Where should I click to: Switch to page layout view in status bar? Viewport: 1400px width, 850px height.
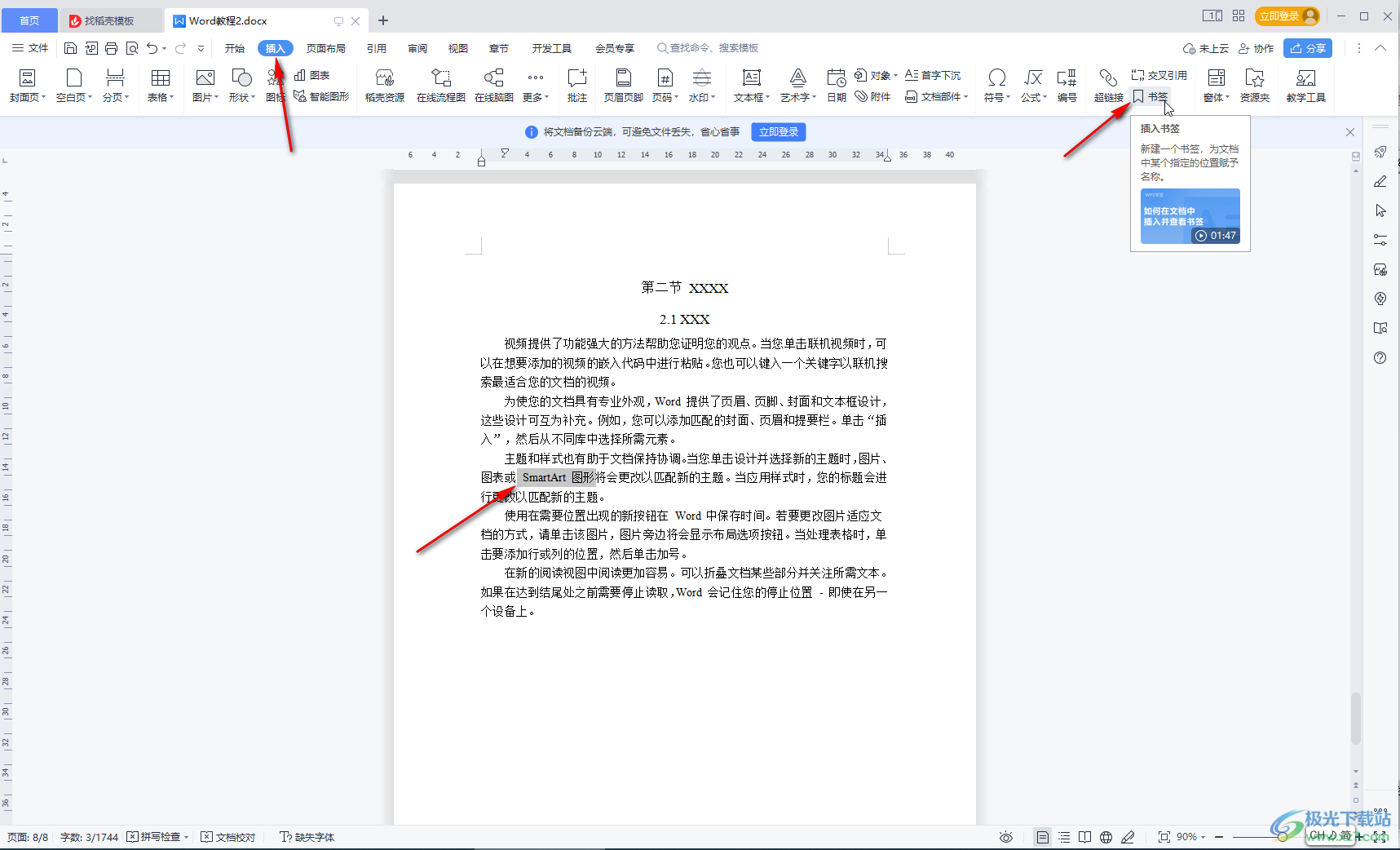pyautogui.click(x=1042, y=837)
